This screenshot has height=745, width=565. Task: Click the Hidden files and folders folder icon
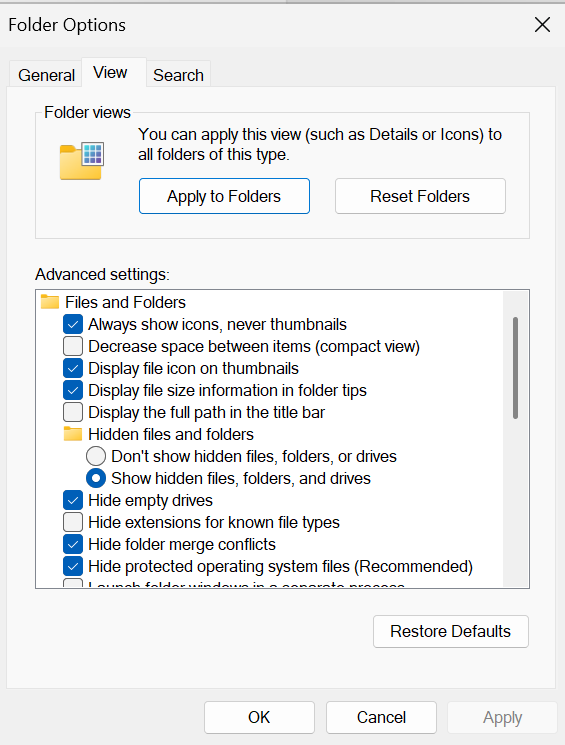[73, 434]
